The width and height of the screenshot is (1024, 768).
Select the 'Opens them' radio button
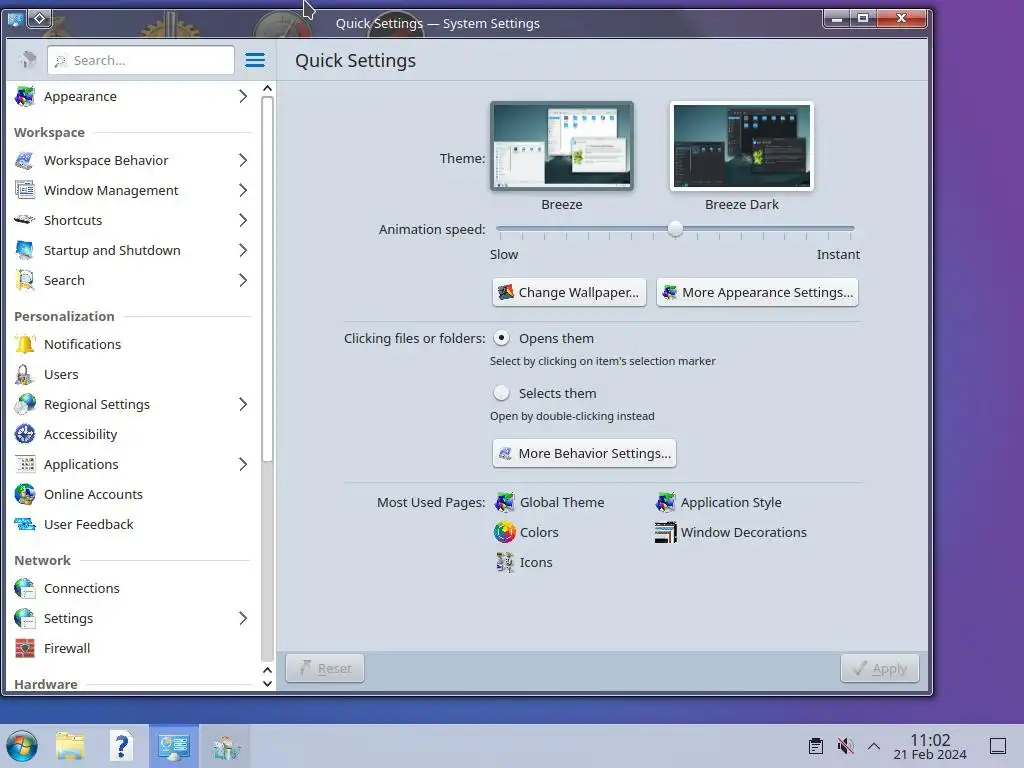501,338
